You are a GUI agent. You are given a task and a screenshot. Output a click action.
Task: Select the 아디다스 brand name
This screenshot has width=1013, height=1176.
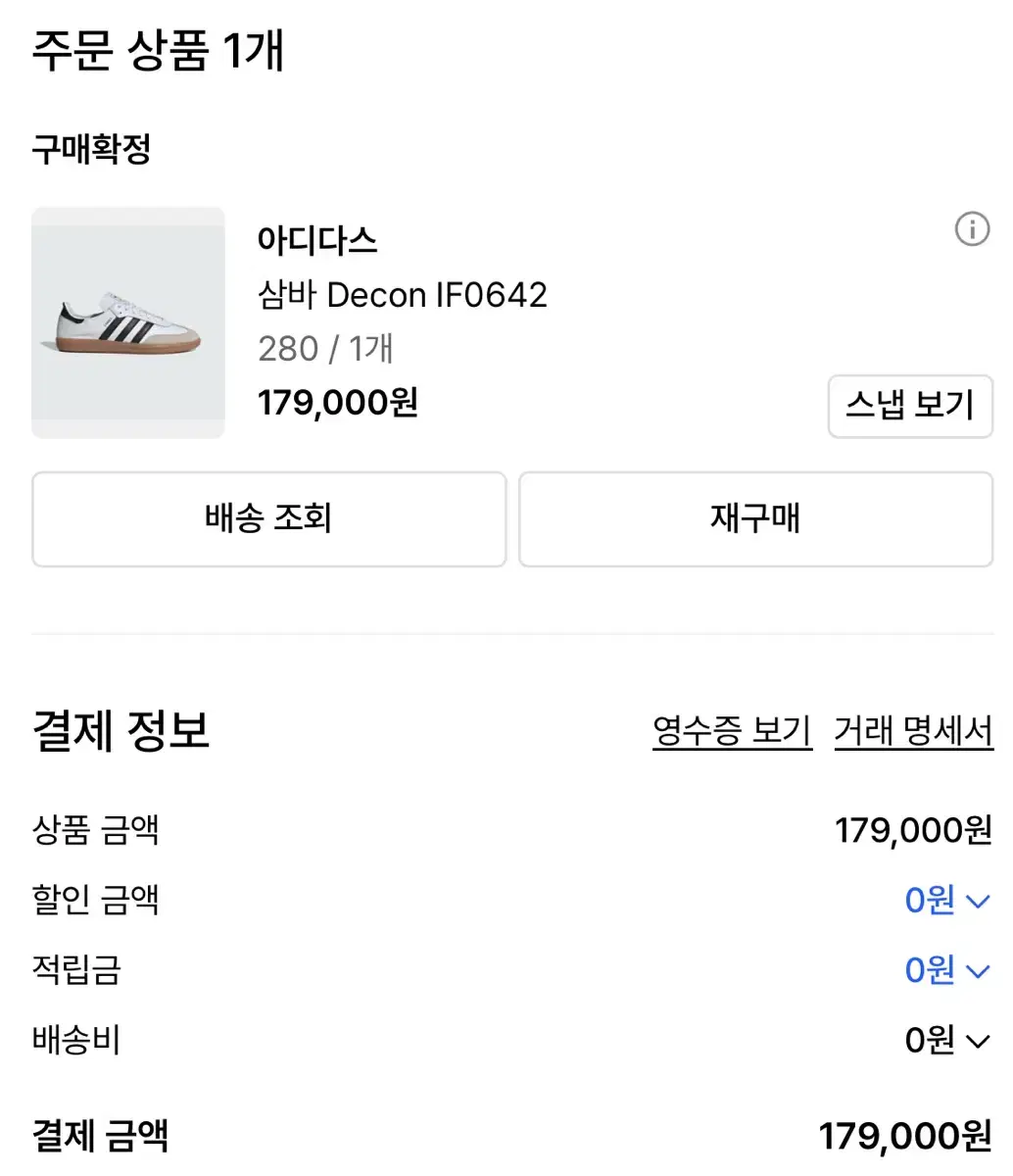click(317, 240)
